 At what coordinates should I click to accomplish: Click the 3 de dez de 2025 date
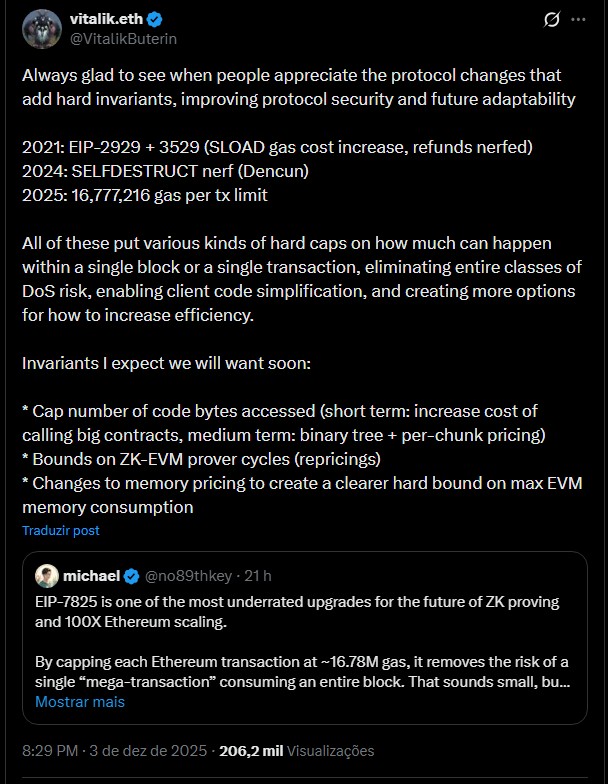[150, 751]
